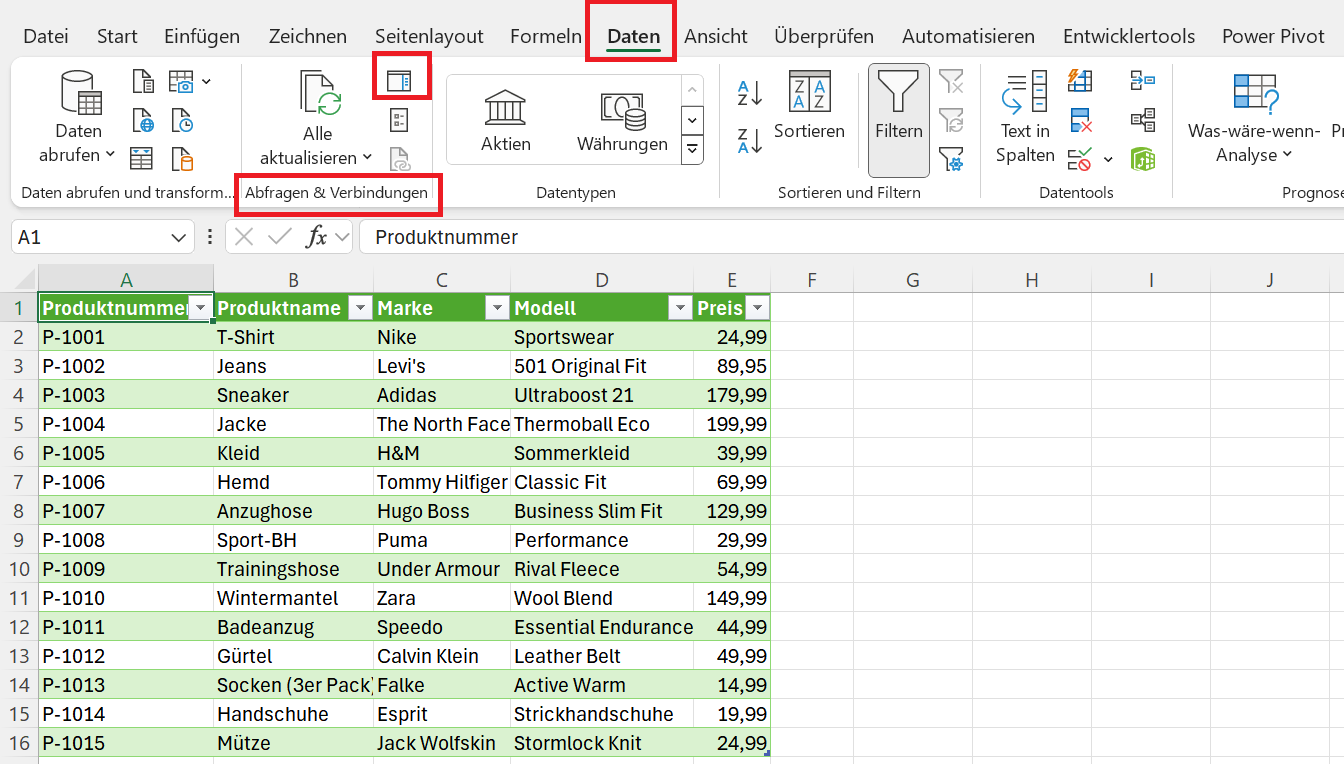Click Text in Spalten
Image resolution: width=1344 pixels, height=764 pixels.
(x=1025, y=118)
